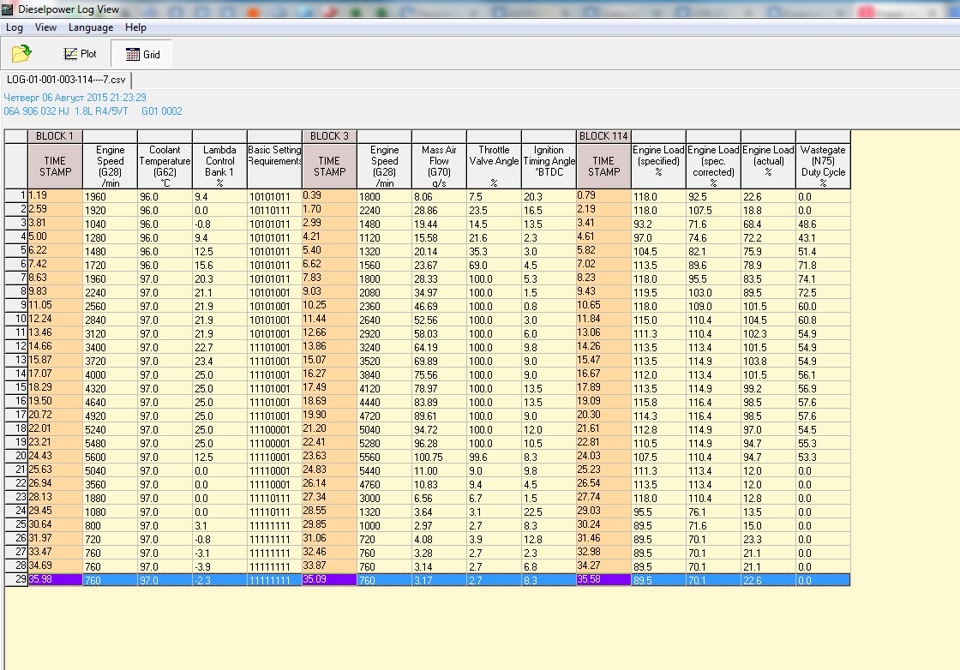The height and width of the screenshot is (670, 960).
Task: Switch to Plot view
Action: click(x=80, y=54)
